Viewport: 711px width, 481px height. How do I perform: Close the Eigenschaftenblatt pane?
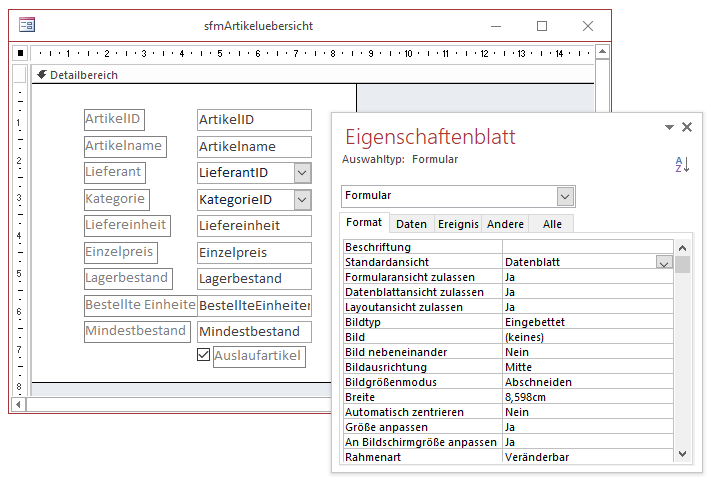(687, 127)
